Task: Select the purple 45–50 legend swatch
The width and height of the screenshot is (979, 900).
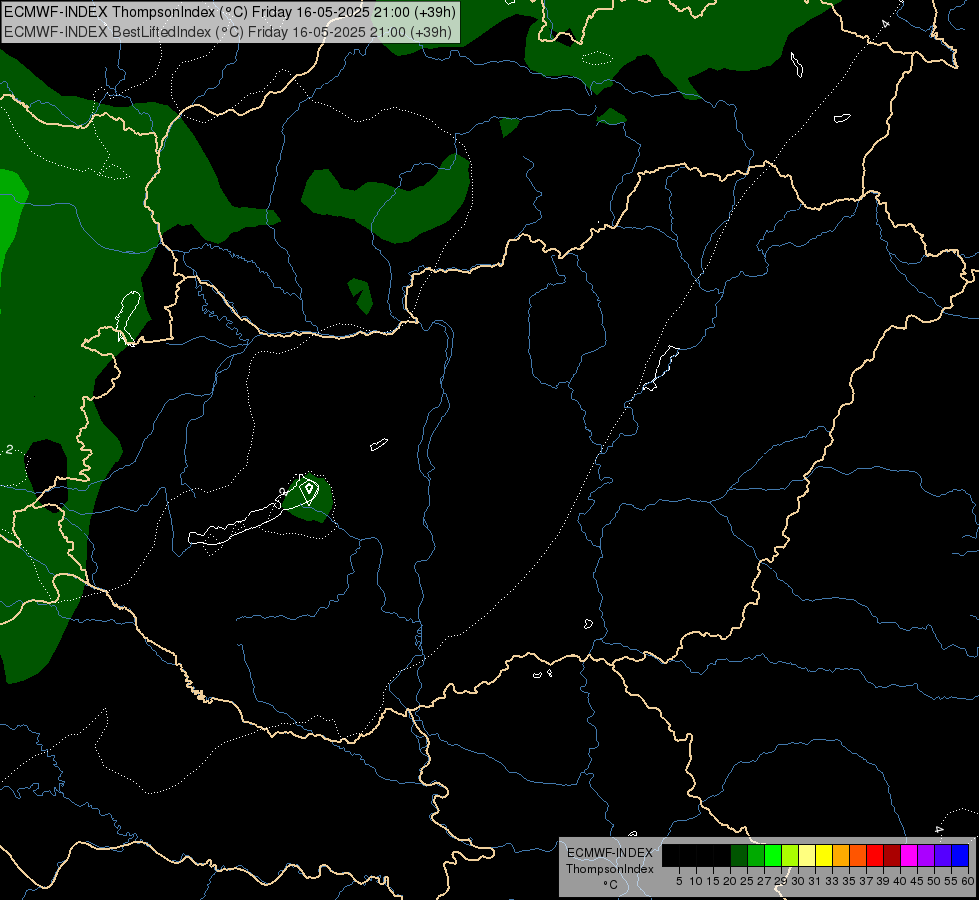Action: point(926,855)
